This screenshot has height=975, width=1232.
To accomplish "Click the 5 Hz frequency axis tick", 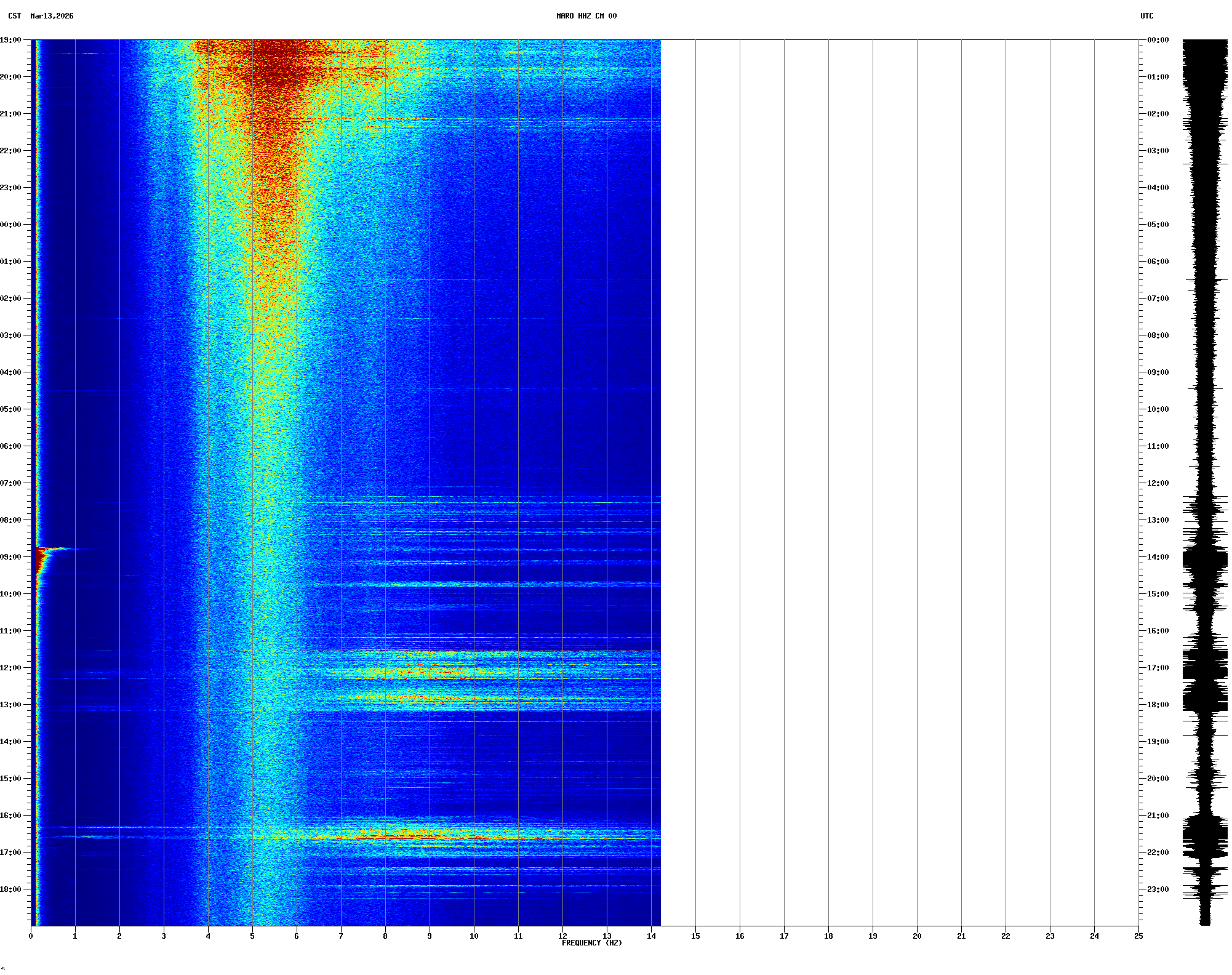I will [252, 936].
